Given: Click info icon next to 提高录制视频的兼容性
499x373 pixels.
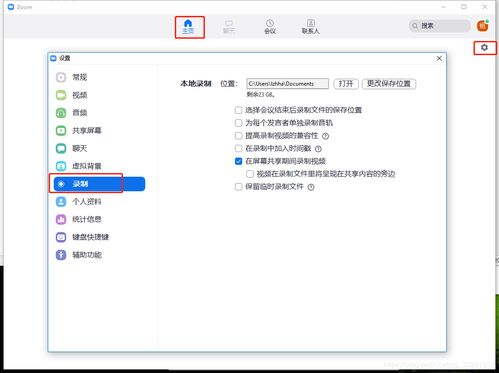Looking at the screenshot, I should 326,136.
